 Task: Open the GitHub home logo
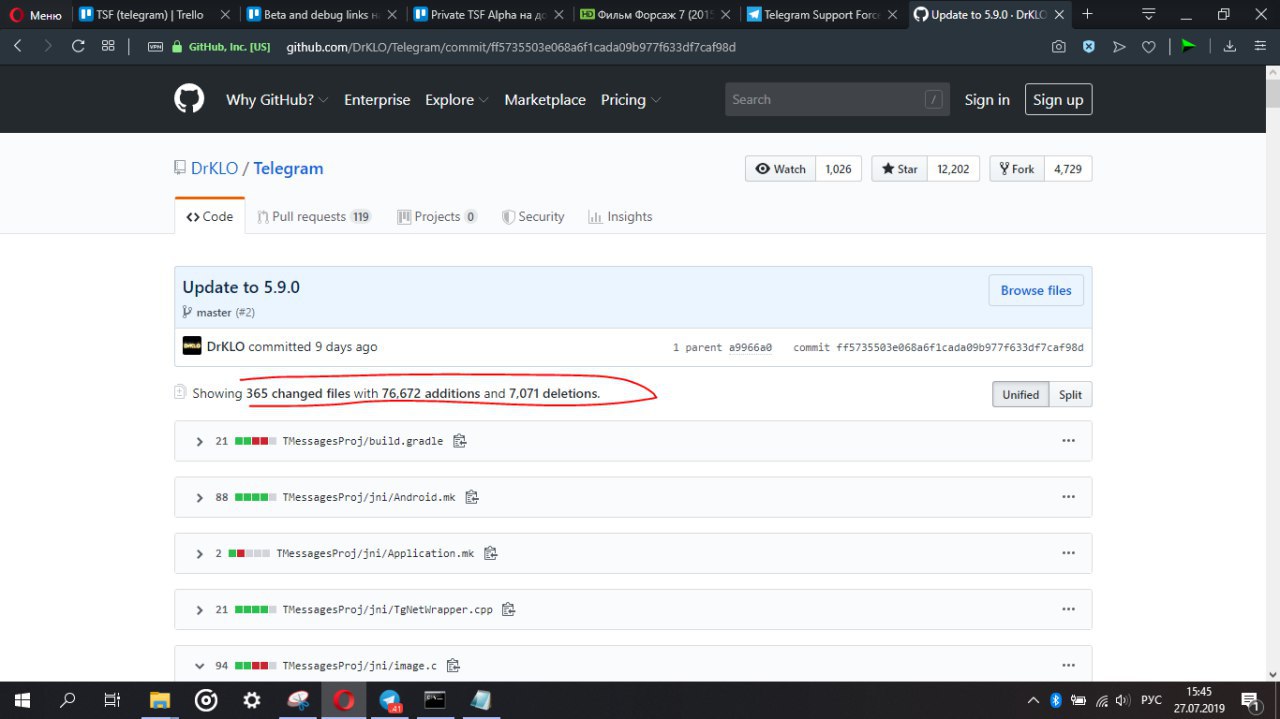[x=189, y=99]
